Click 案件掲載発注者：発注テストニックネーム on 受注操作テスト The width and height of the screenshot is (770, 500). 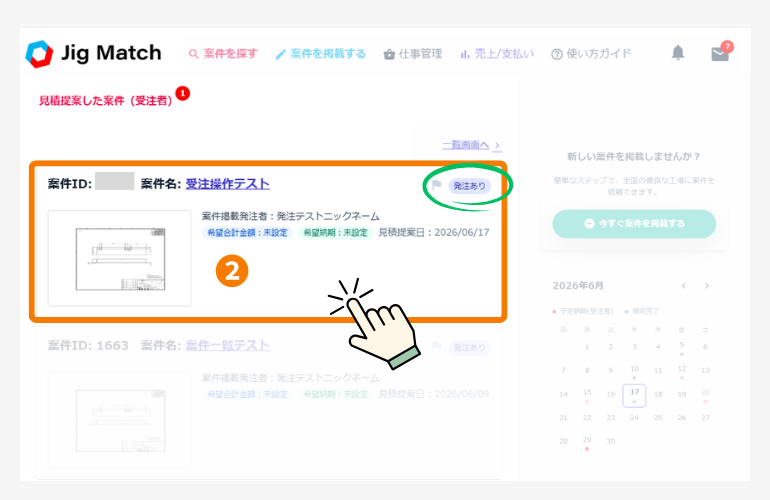pos(291,216)
